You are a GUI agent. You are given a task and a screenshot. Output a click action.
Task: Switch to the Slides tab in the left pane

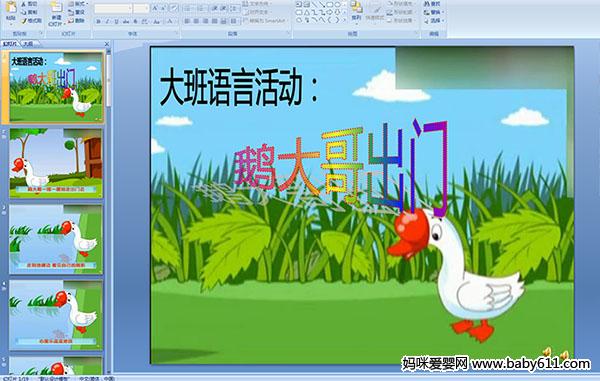coord(10,44)
